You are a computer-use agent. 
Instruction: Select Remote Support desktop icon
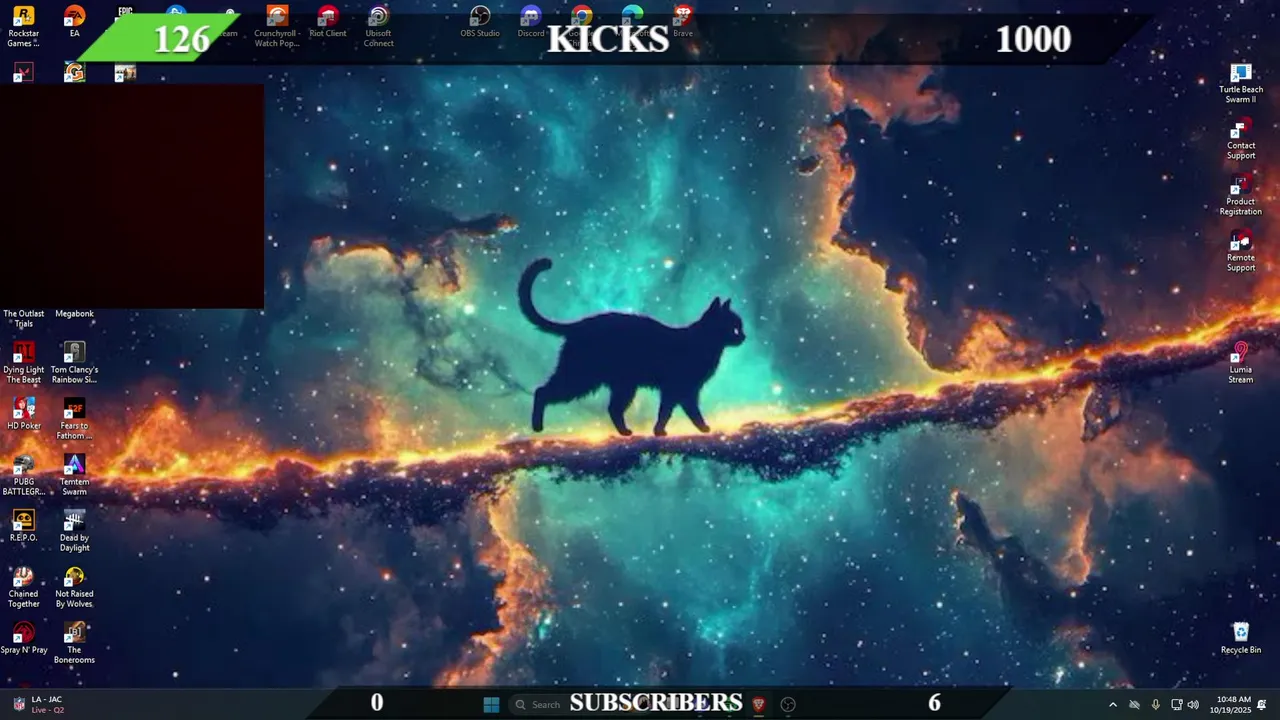(1241, 251)
